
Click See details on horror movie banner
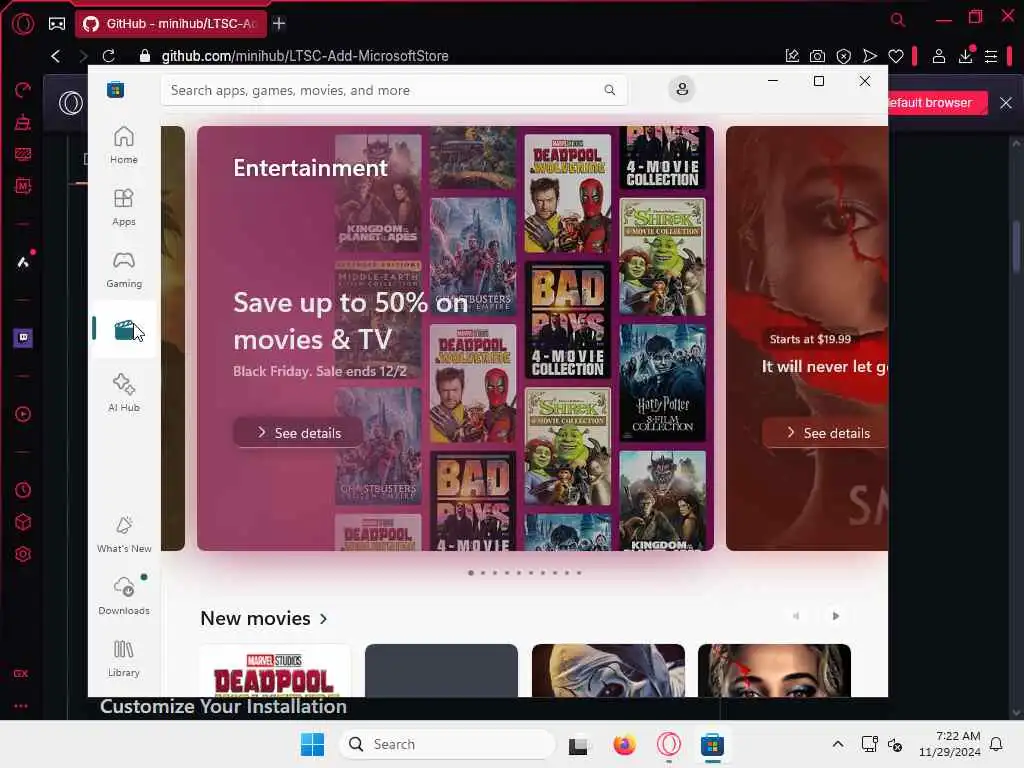tap(825, 433)
